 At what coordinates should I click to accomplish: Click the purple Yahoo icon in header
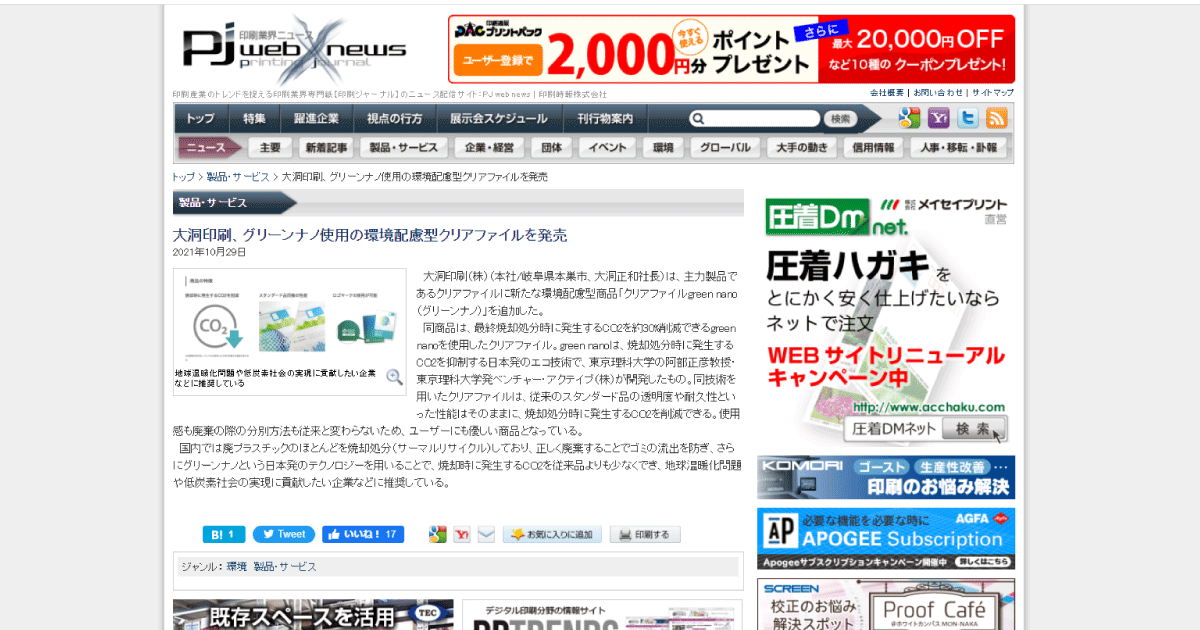click(x=938, y=118)
